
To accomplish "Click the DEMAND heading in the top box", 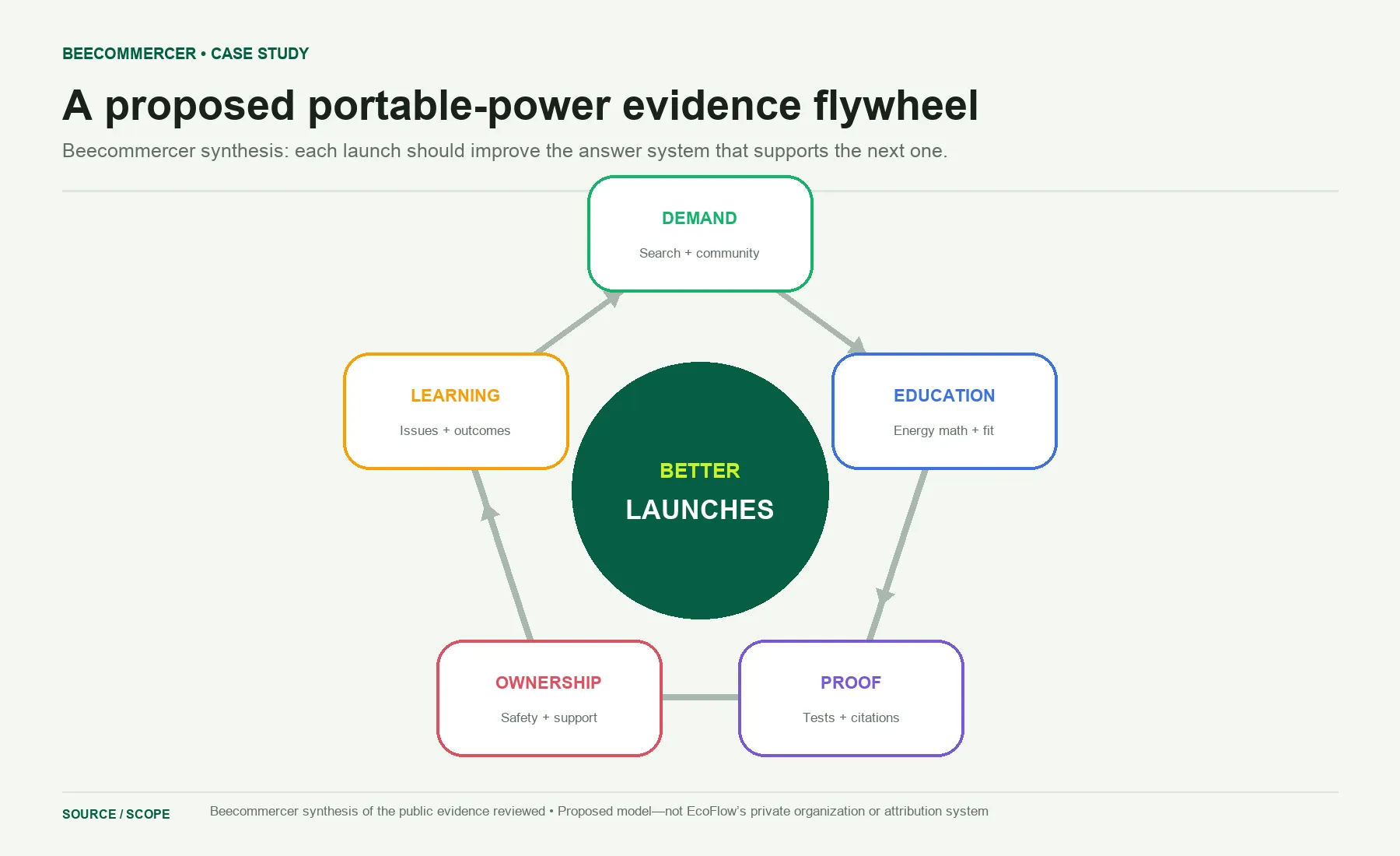I will tap(699, 219).
